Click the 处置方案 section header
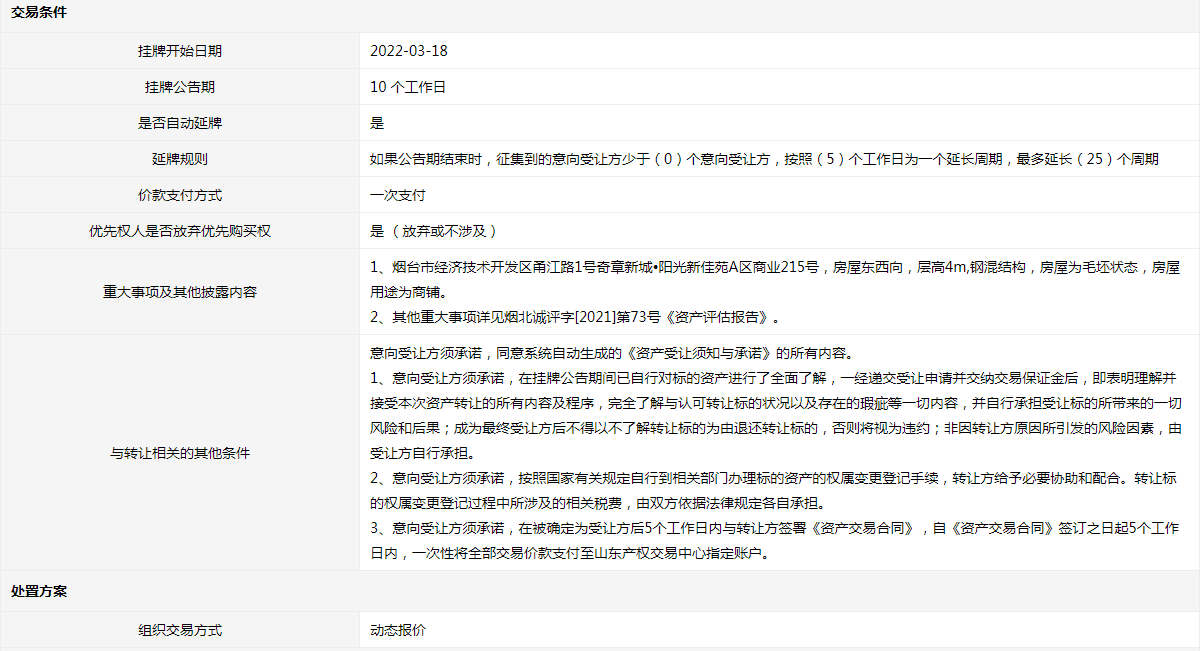The image size is (1201, 651). (39, 591)
